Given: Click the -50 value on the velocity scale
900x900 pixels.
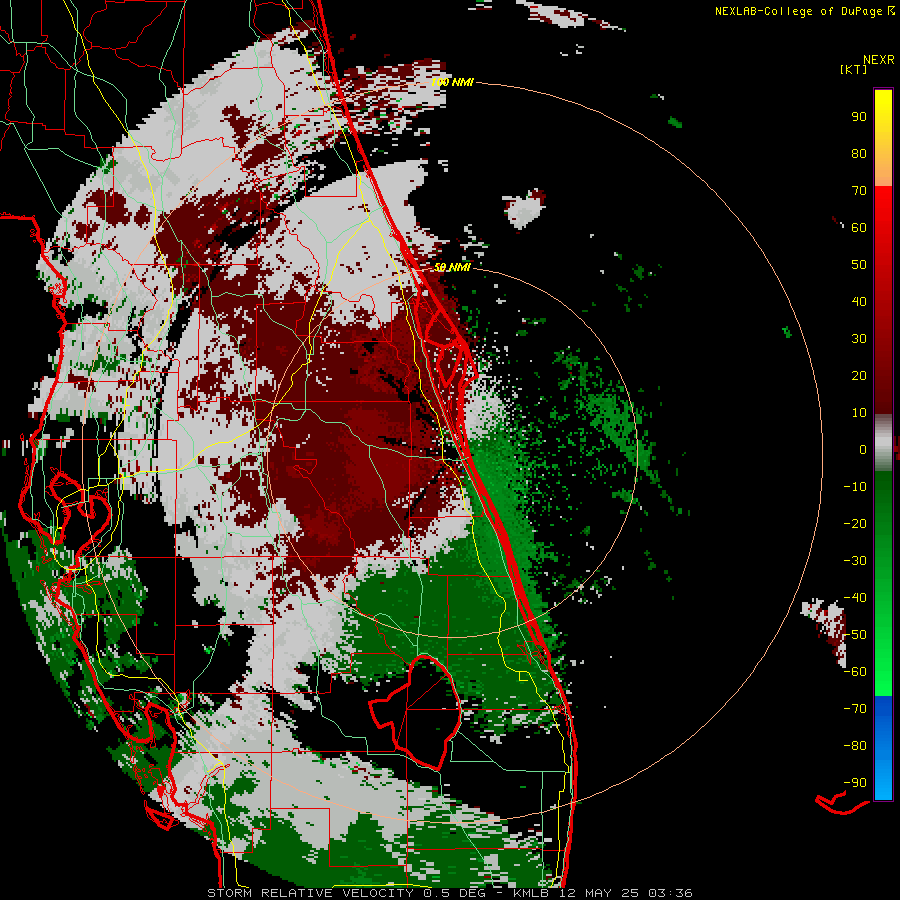Looking at the screenshot, I should click(855, 635).
